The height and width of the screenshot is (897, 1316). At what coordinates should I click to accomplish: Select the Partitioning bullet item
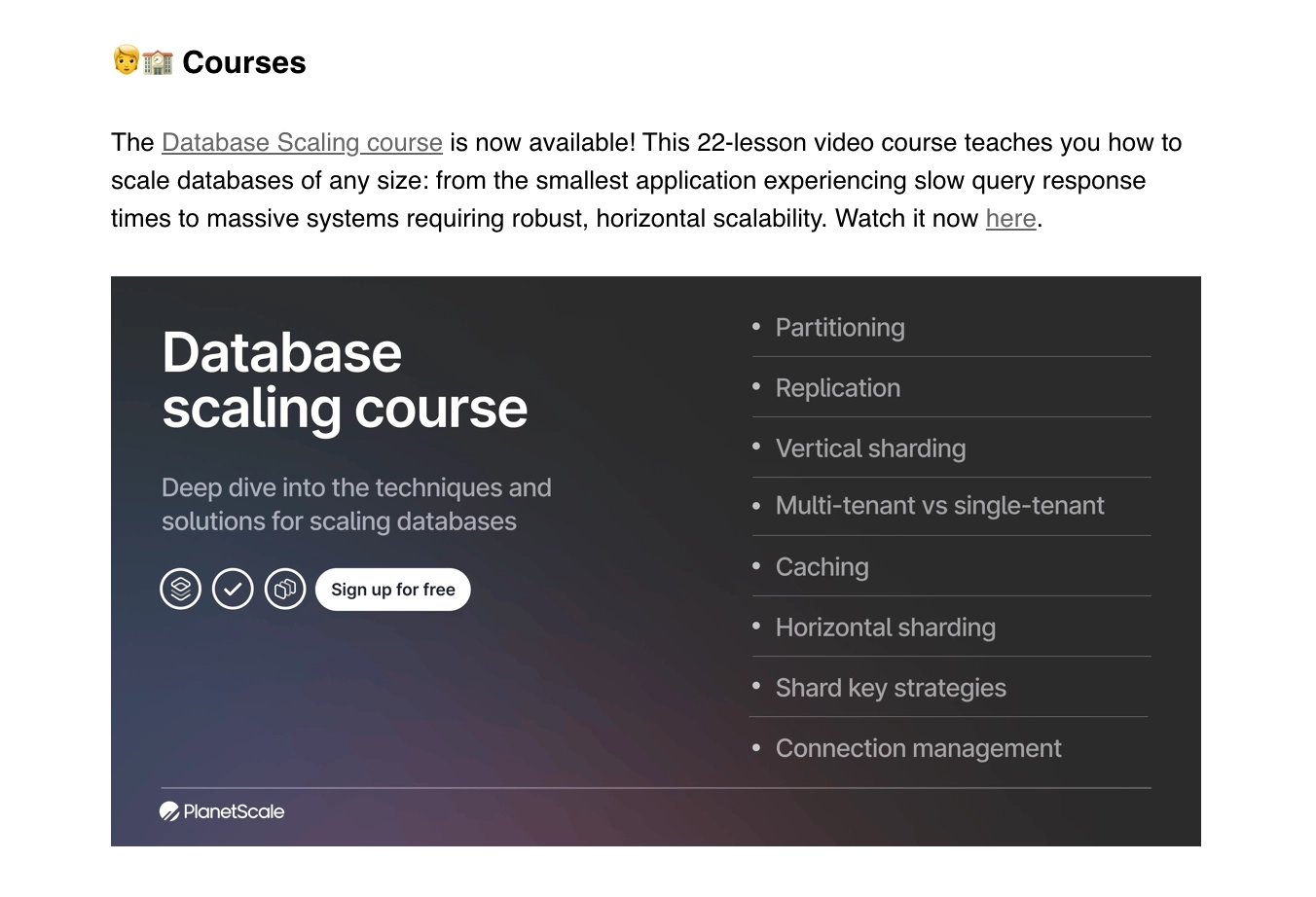[x=840, y=328]
